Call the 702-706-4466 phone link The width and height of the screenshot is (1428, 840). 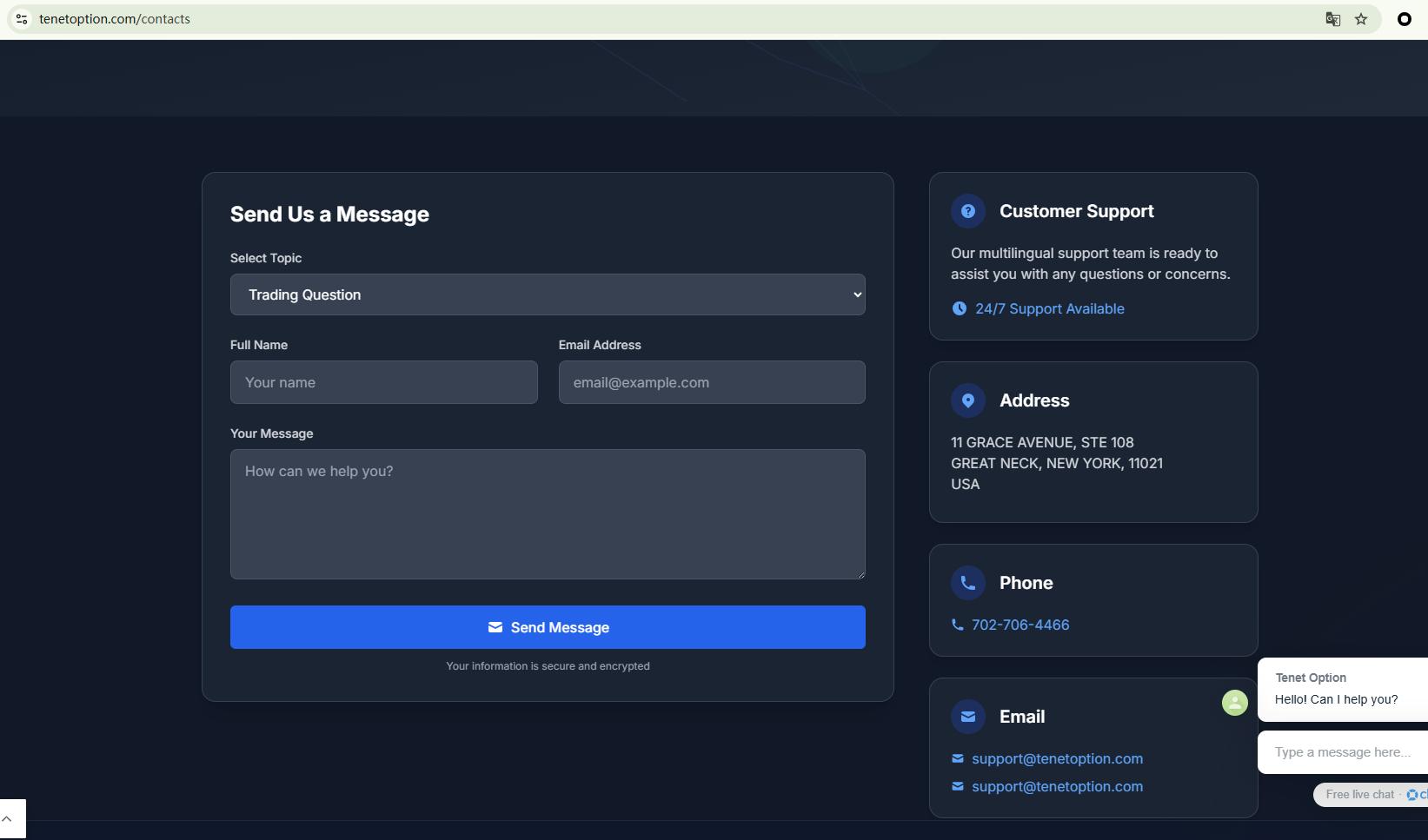click(x=1020, y=625)
